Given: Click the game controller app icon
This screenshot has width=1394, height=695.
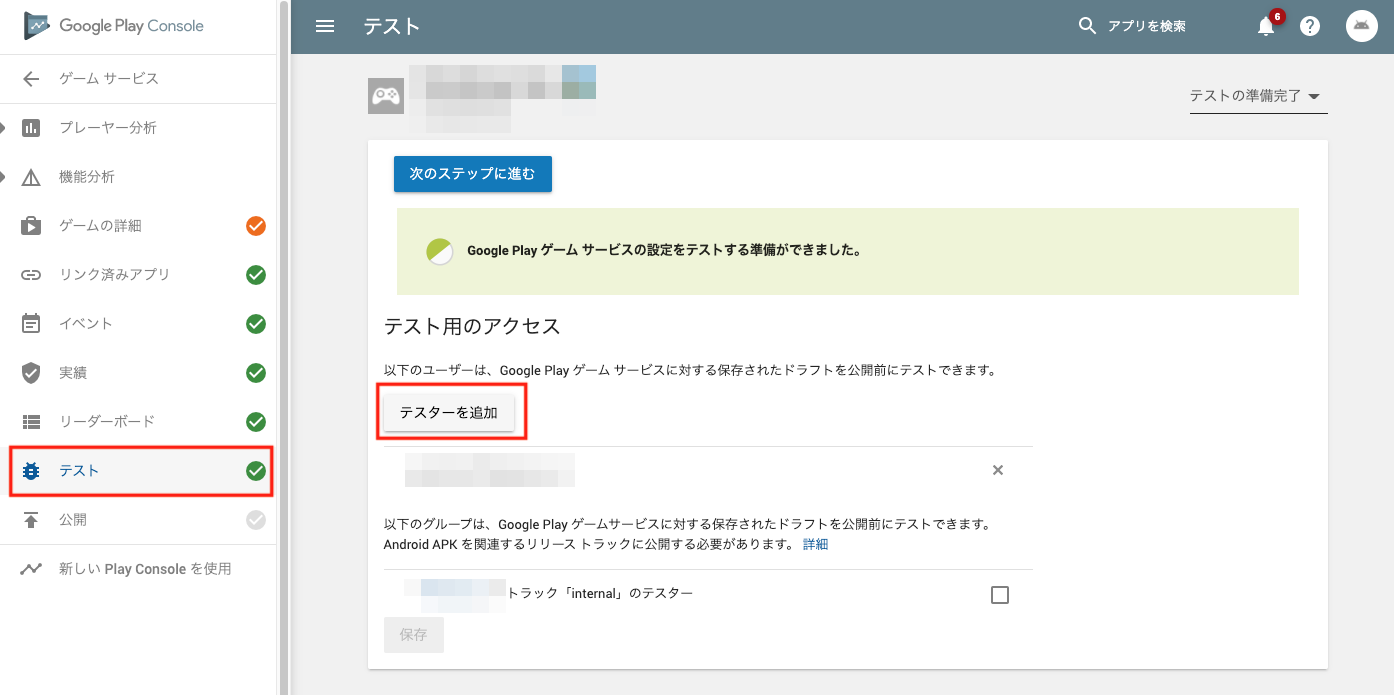Looking at the screenshot, I should click(386, 96).
